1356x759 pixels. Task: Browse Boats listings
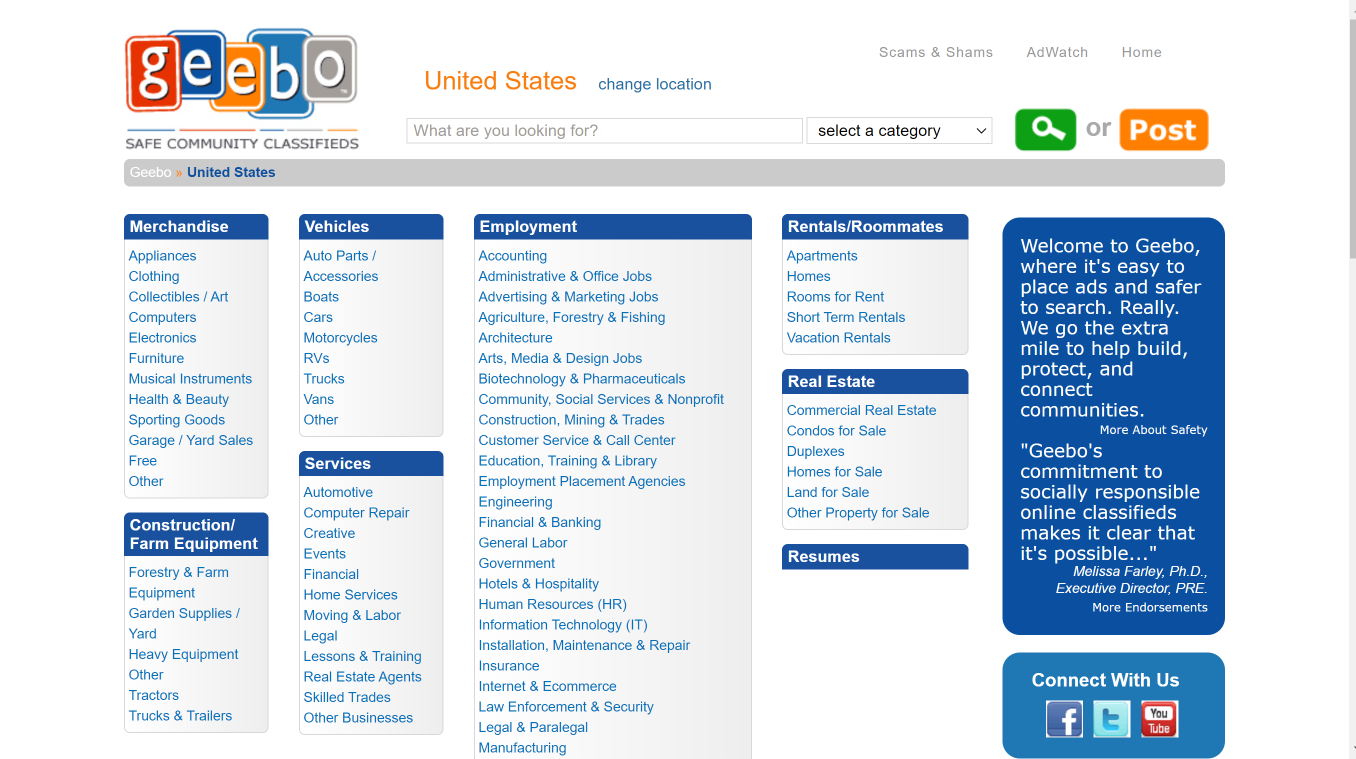pos(321,297)
